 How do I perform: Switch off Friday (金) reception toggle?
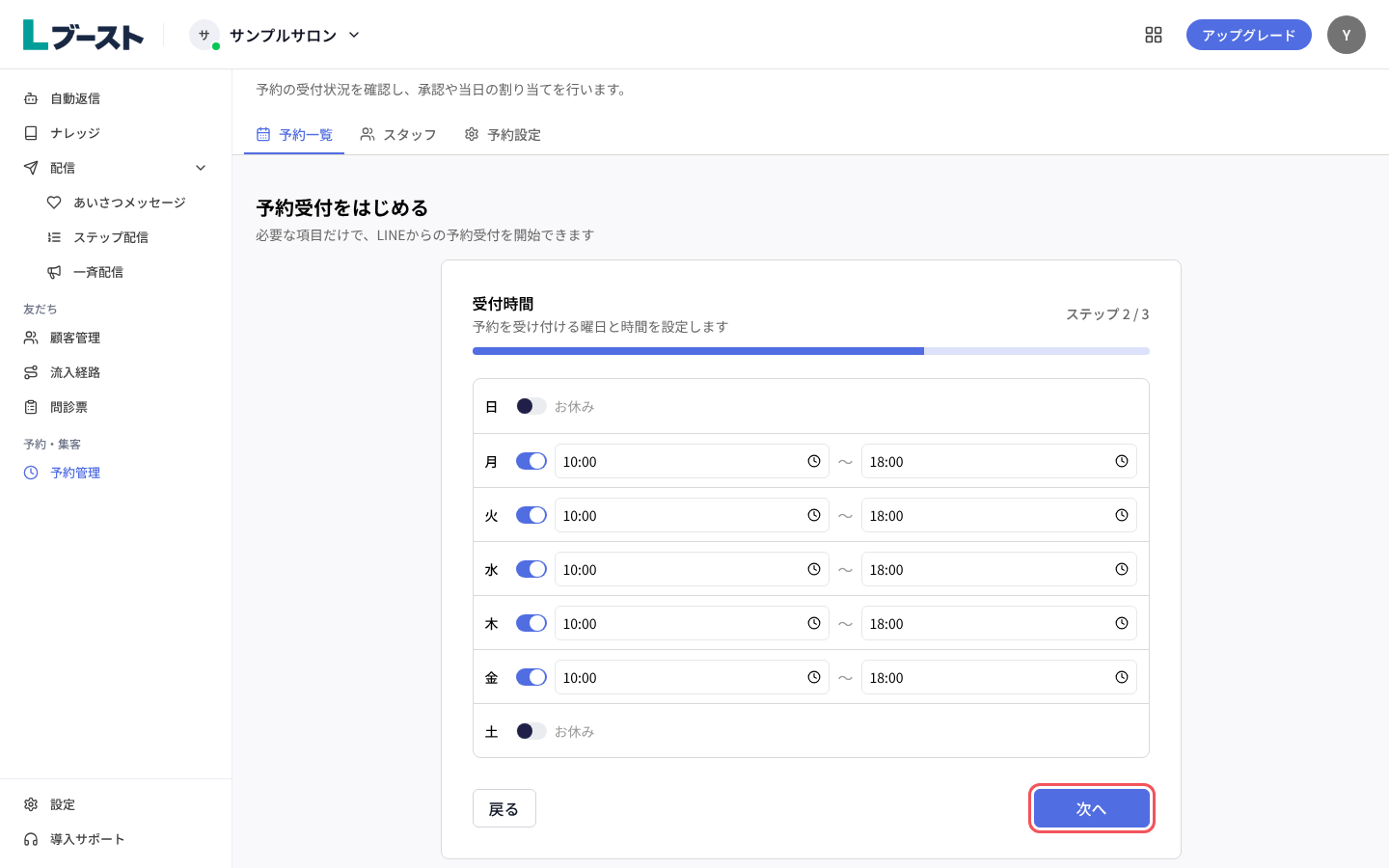click(x=531, y=677)
